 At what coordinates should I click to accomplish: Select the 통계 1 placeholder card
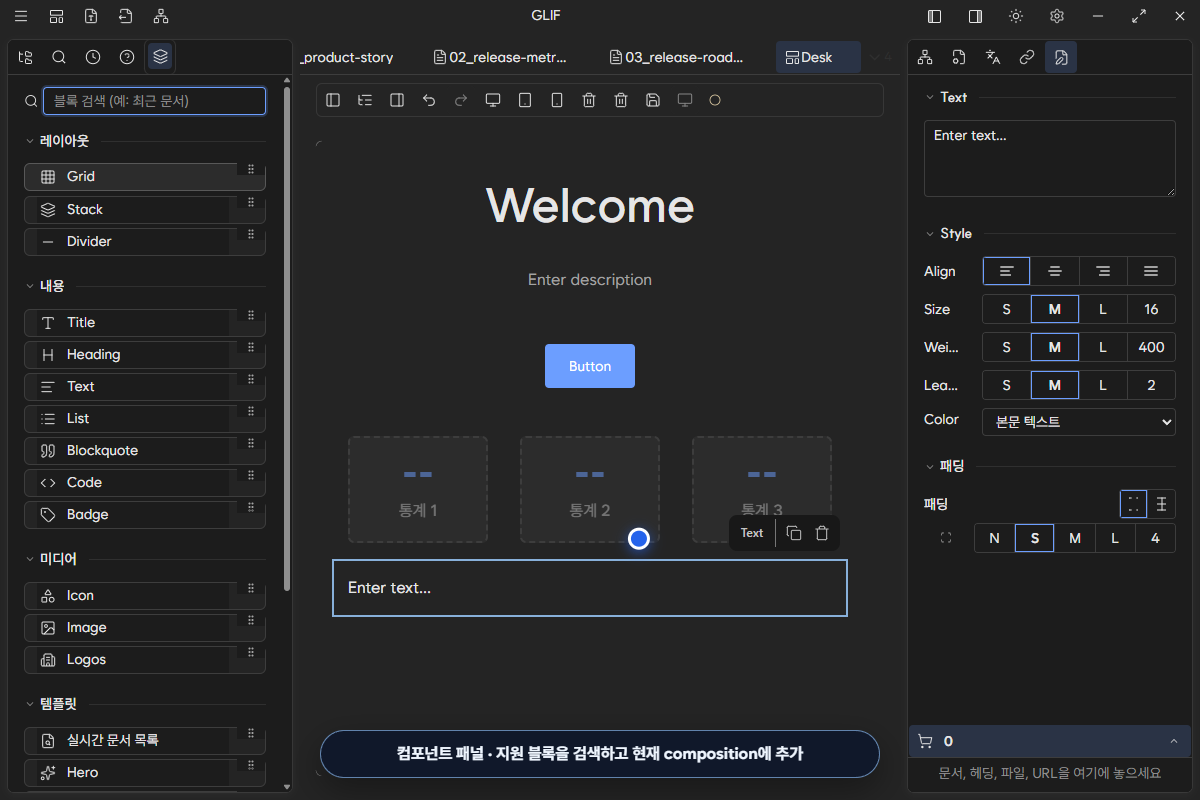pos(418,490)
